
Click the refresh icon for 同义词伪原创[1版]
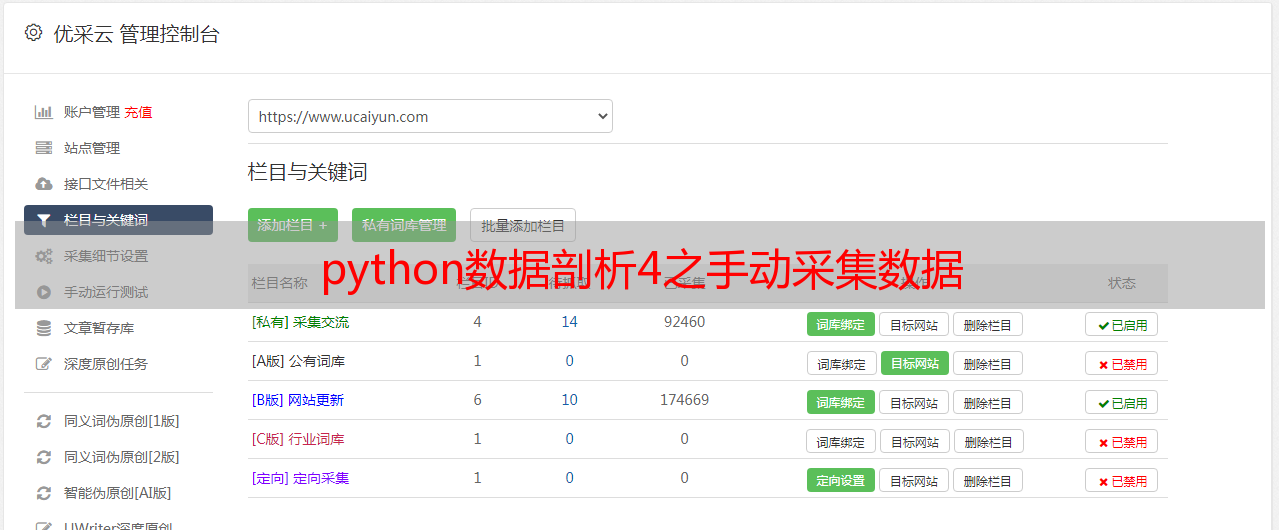(43, 421)
